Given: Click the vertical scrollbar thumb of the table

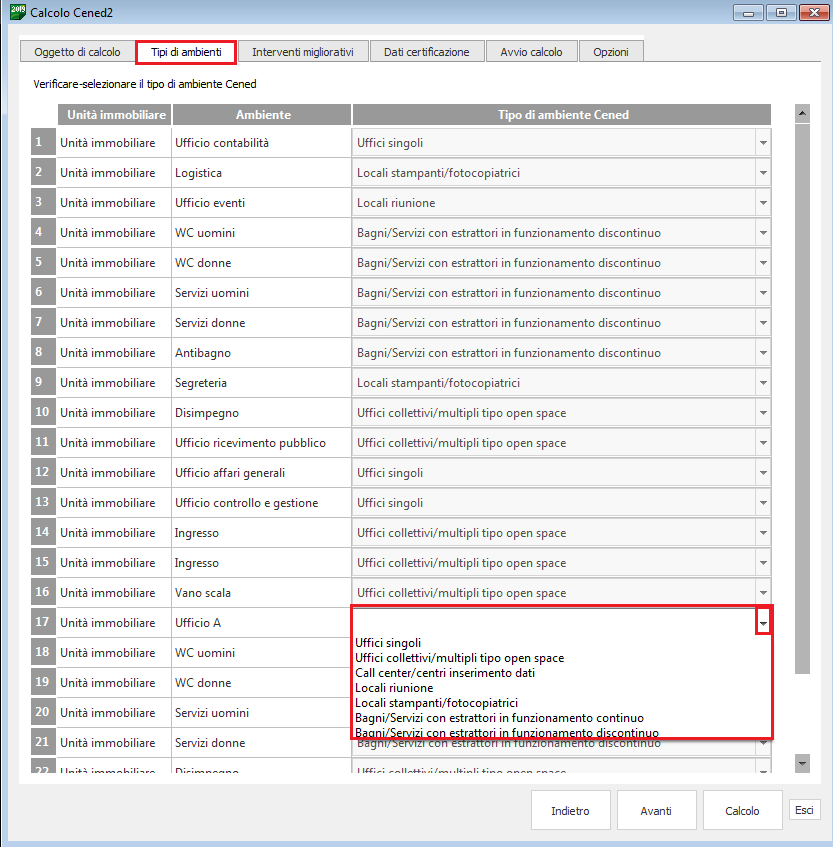Looking at the screenshot, I should click(802, 400).
